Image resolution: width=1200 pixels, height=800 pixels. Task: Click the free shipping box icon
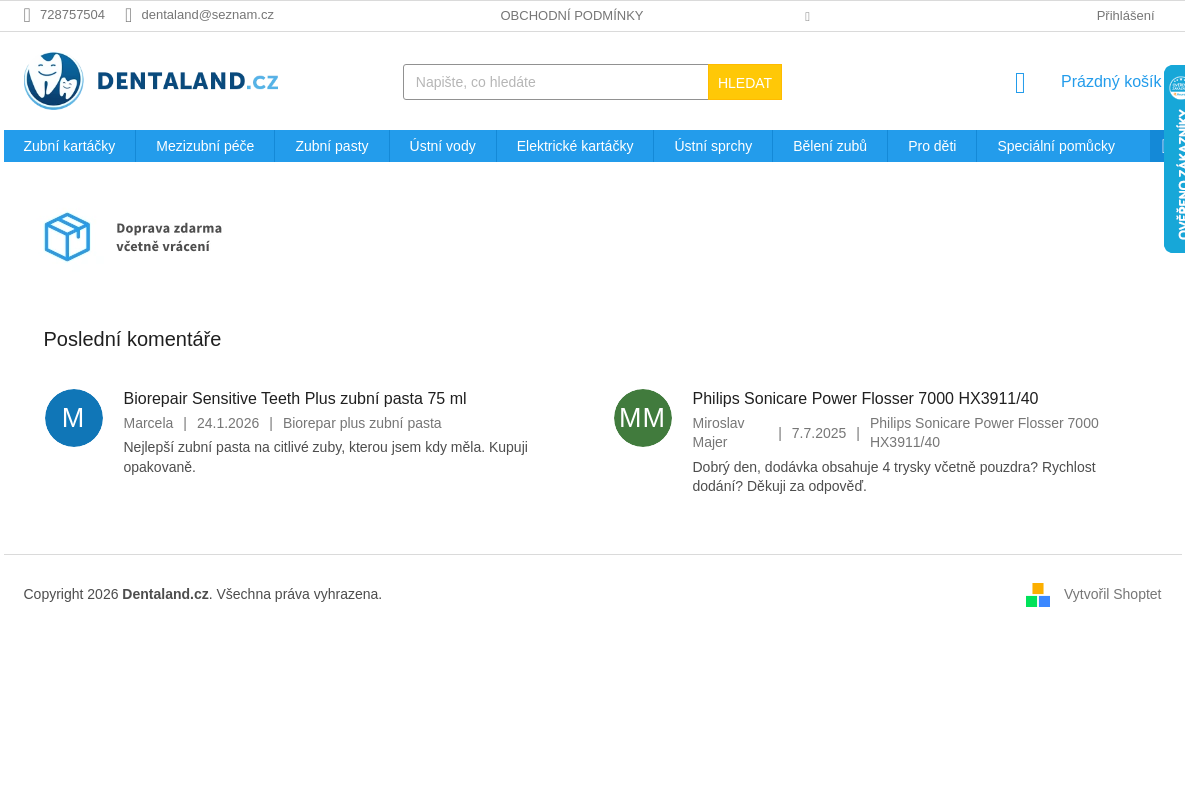[x=67, y=237]
